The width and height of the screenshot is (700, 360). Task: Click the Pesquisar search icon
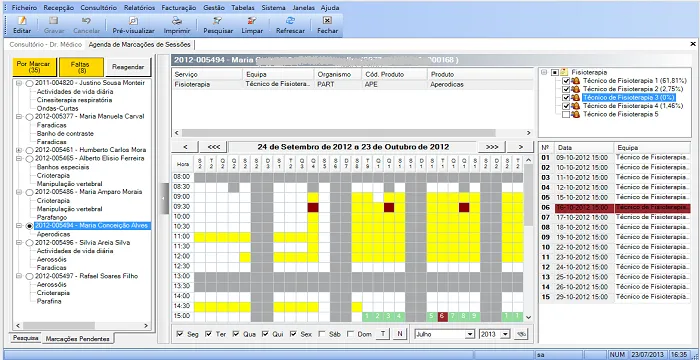218,21
